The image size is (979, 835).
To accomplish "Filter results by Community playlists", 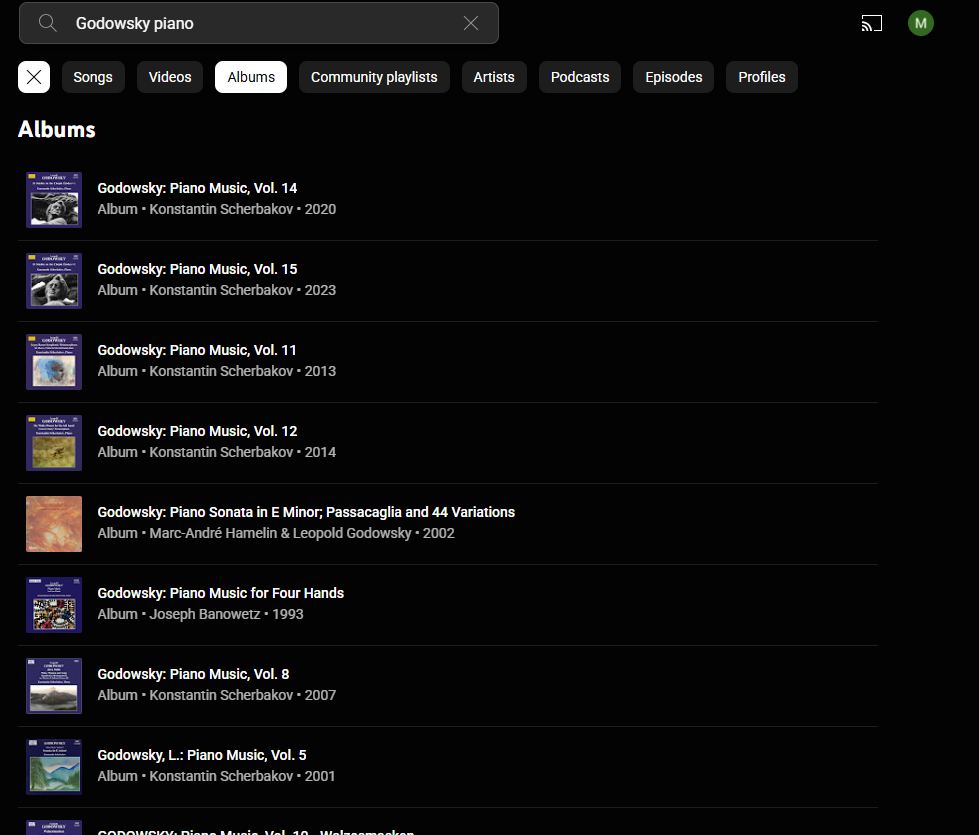I will [x=374, y=77].
